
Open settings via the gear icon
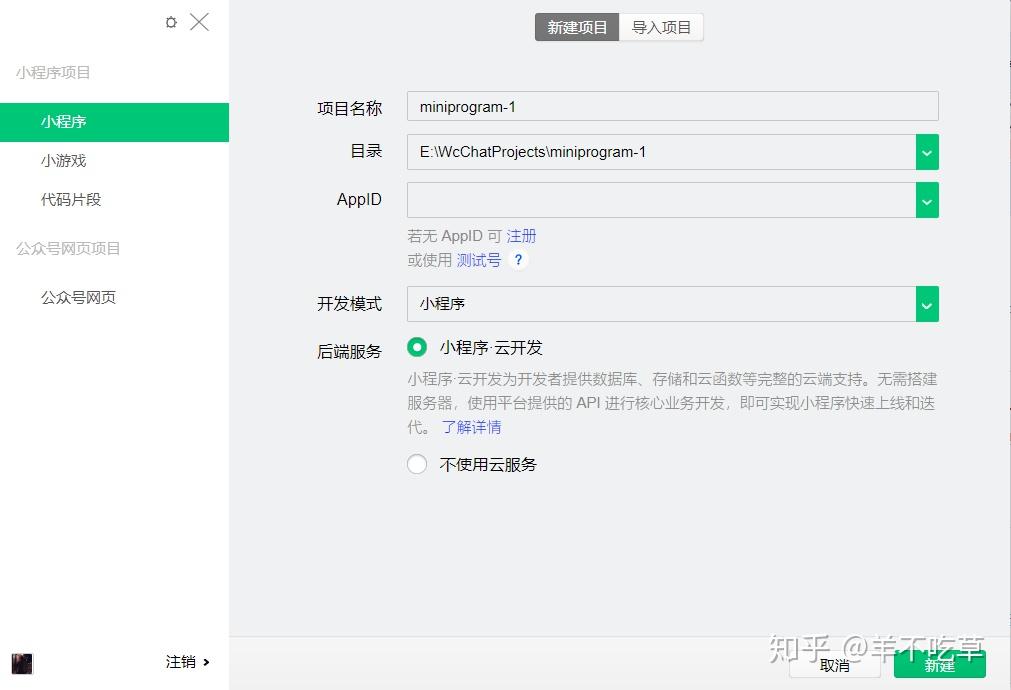[x=171, y=22]
